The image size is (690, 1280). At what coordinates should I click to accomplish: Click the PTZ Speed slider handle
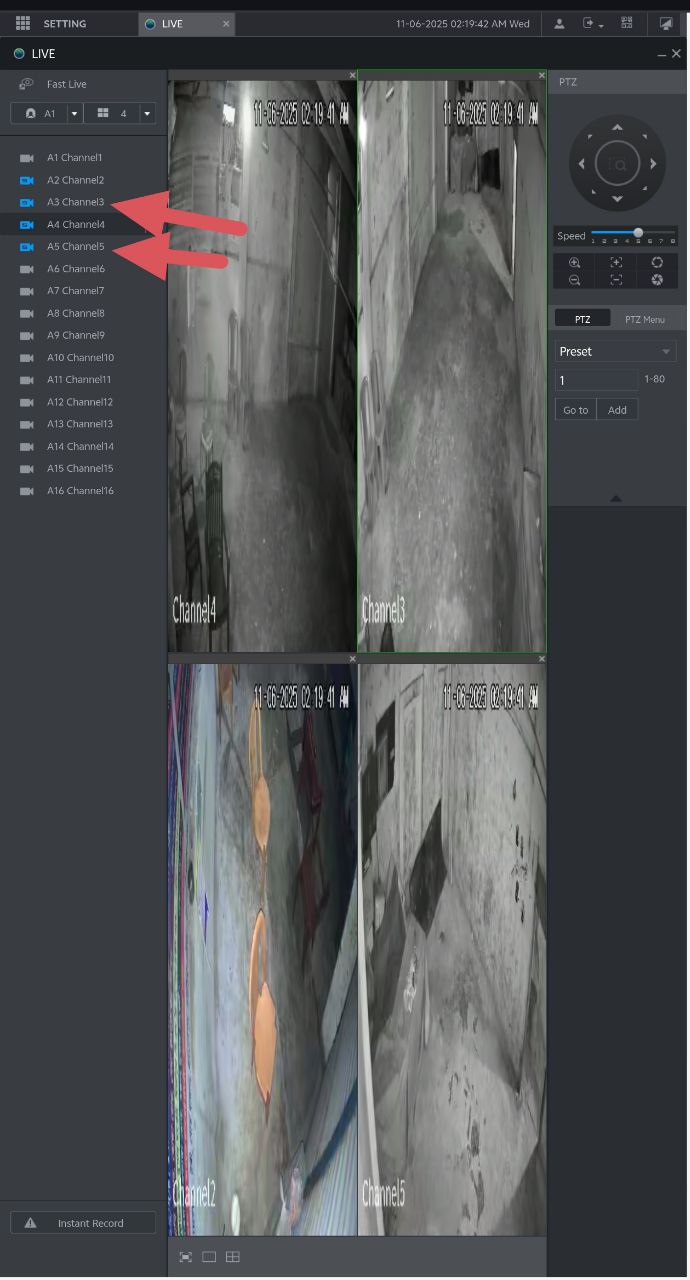(x=638, y=233)
